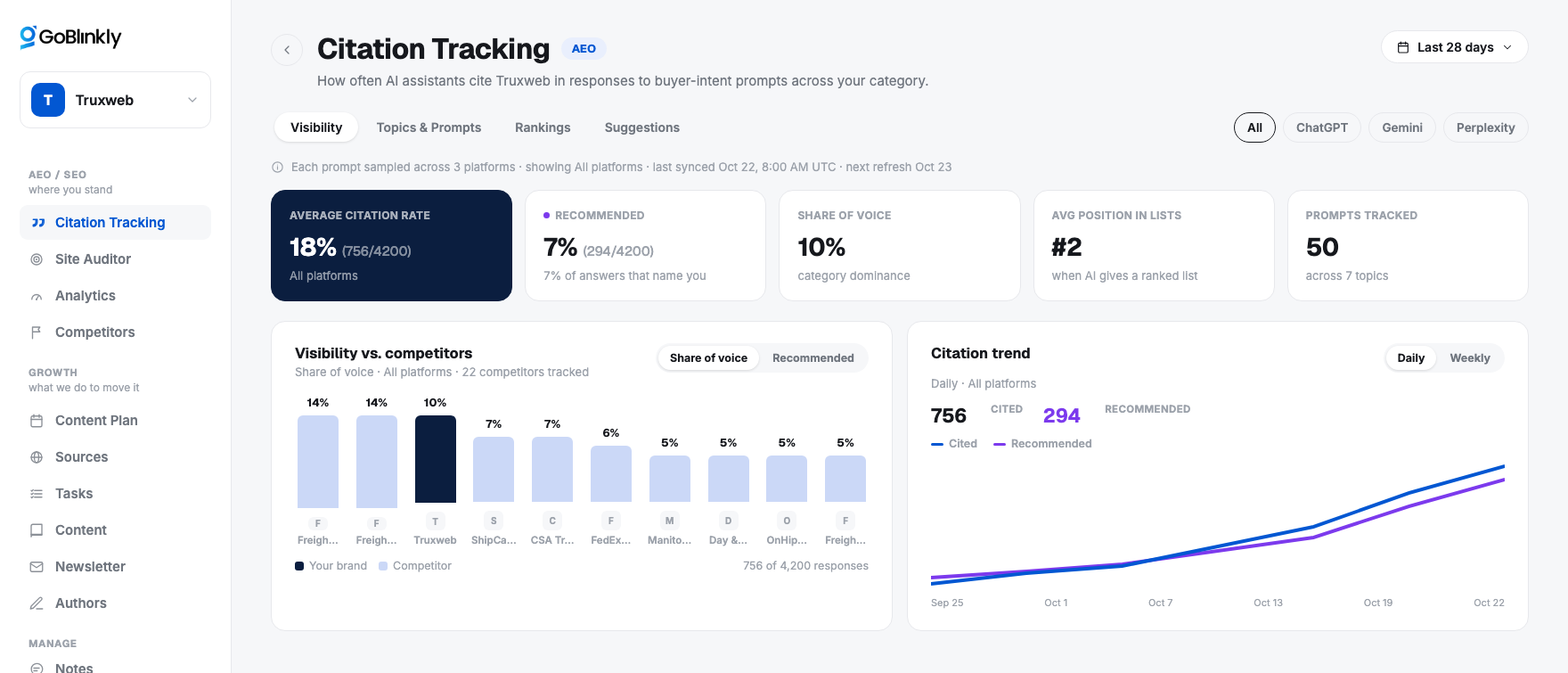Click the F badge under FedEx bar
Screen dimensions: 1568x673
point(611,521)
